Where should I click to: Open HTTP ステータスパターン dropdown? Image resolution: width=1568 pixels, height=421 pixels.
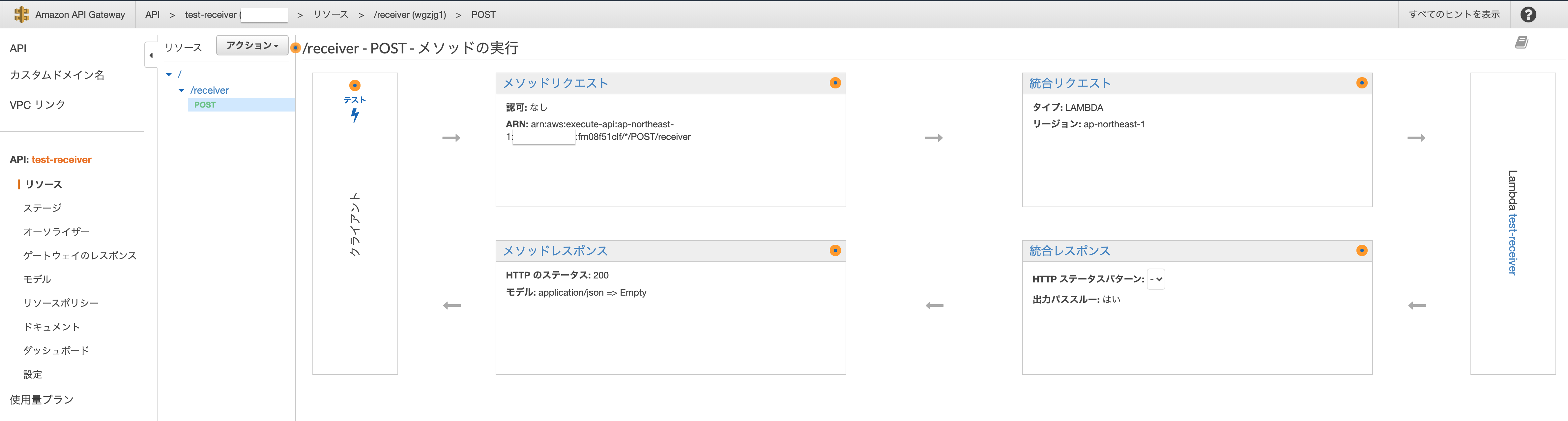point(1155,279)
